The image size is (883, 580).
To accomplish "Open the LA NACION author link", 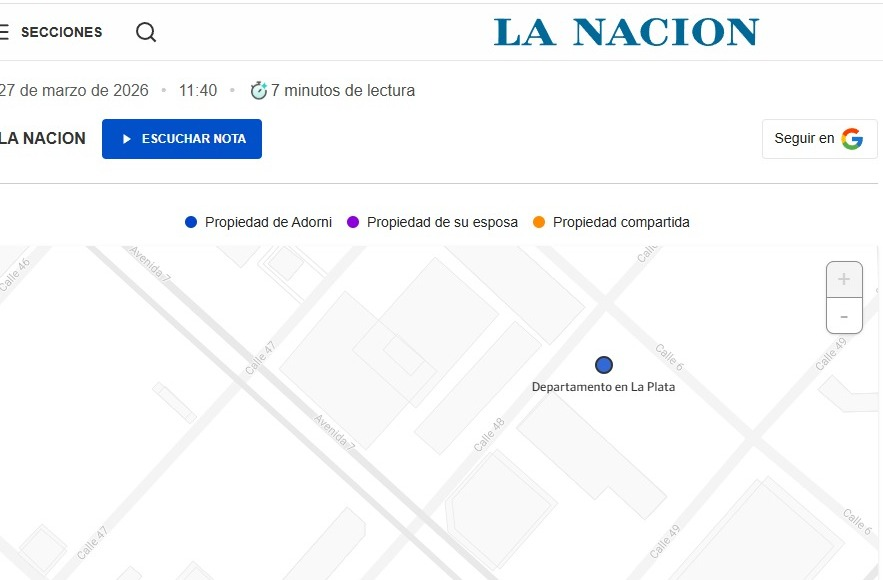I will coord(42,139).
